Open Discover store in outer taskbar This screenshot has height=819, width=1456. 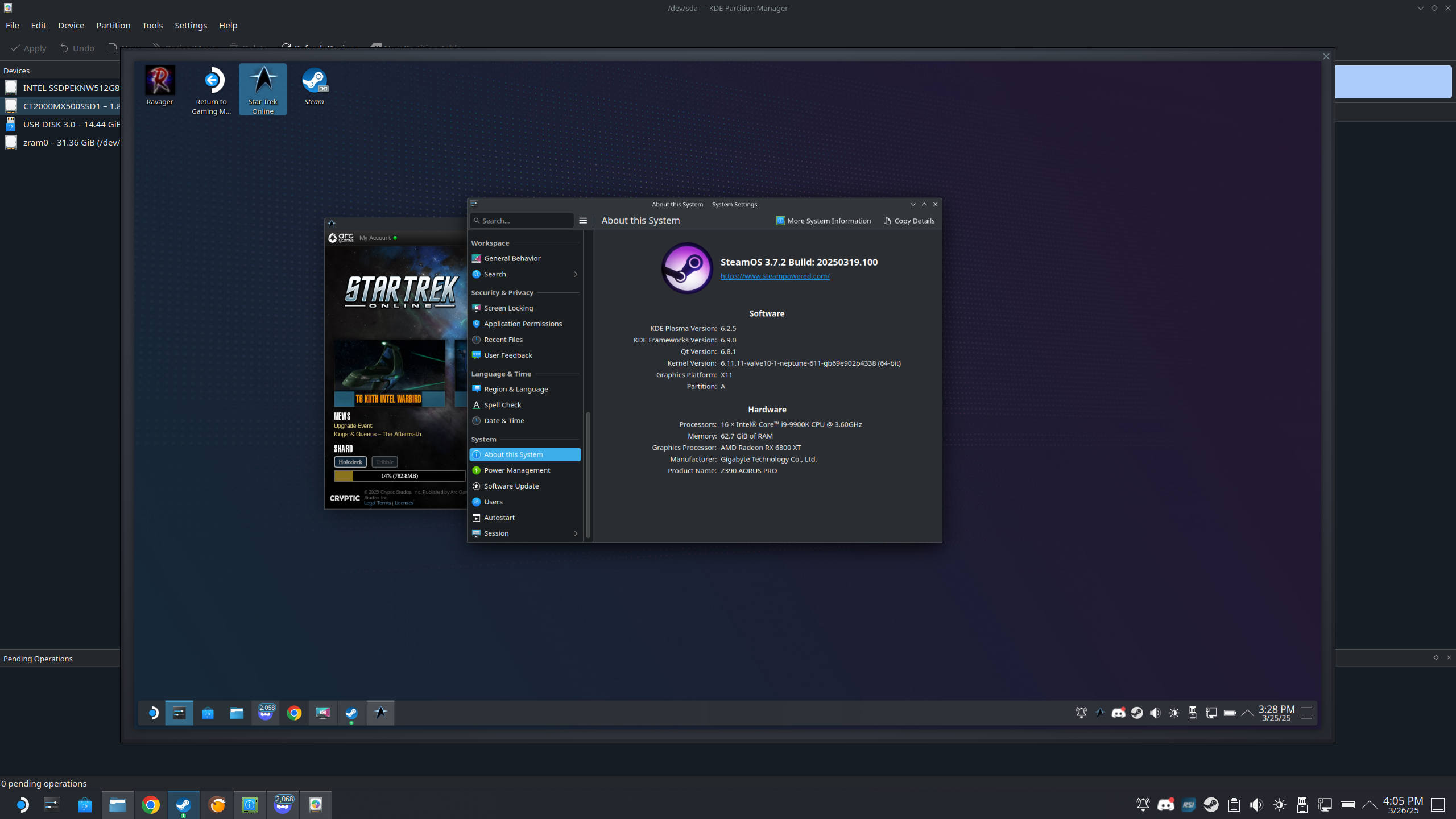85,805
